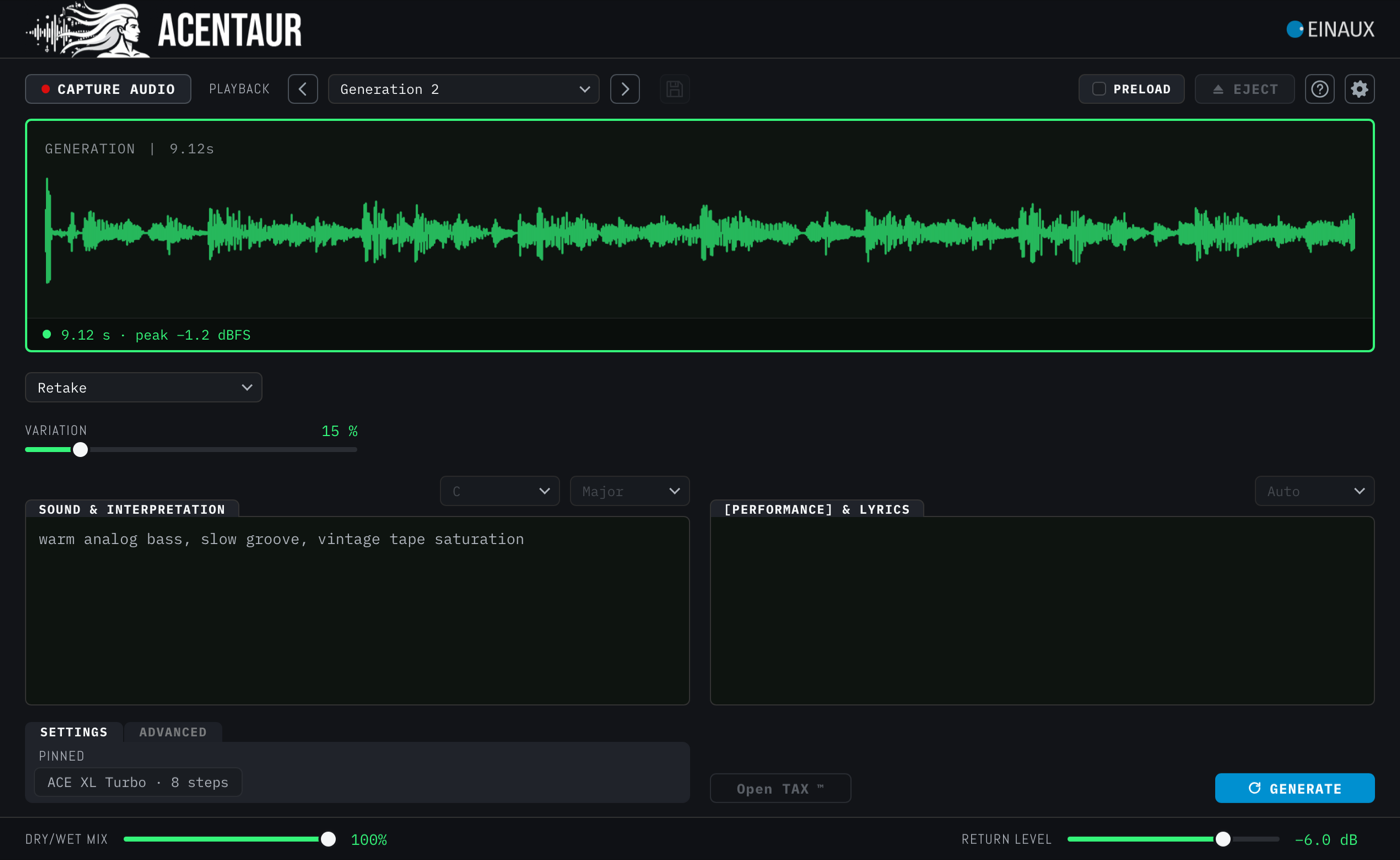The image size is (1400, 860).
Task: Open settings via the gear icon
Action: coord(1360,89)
